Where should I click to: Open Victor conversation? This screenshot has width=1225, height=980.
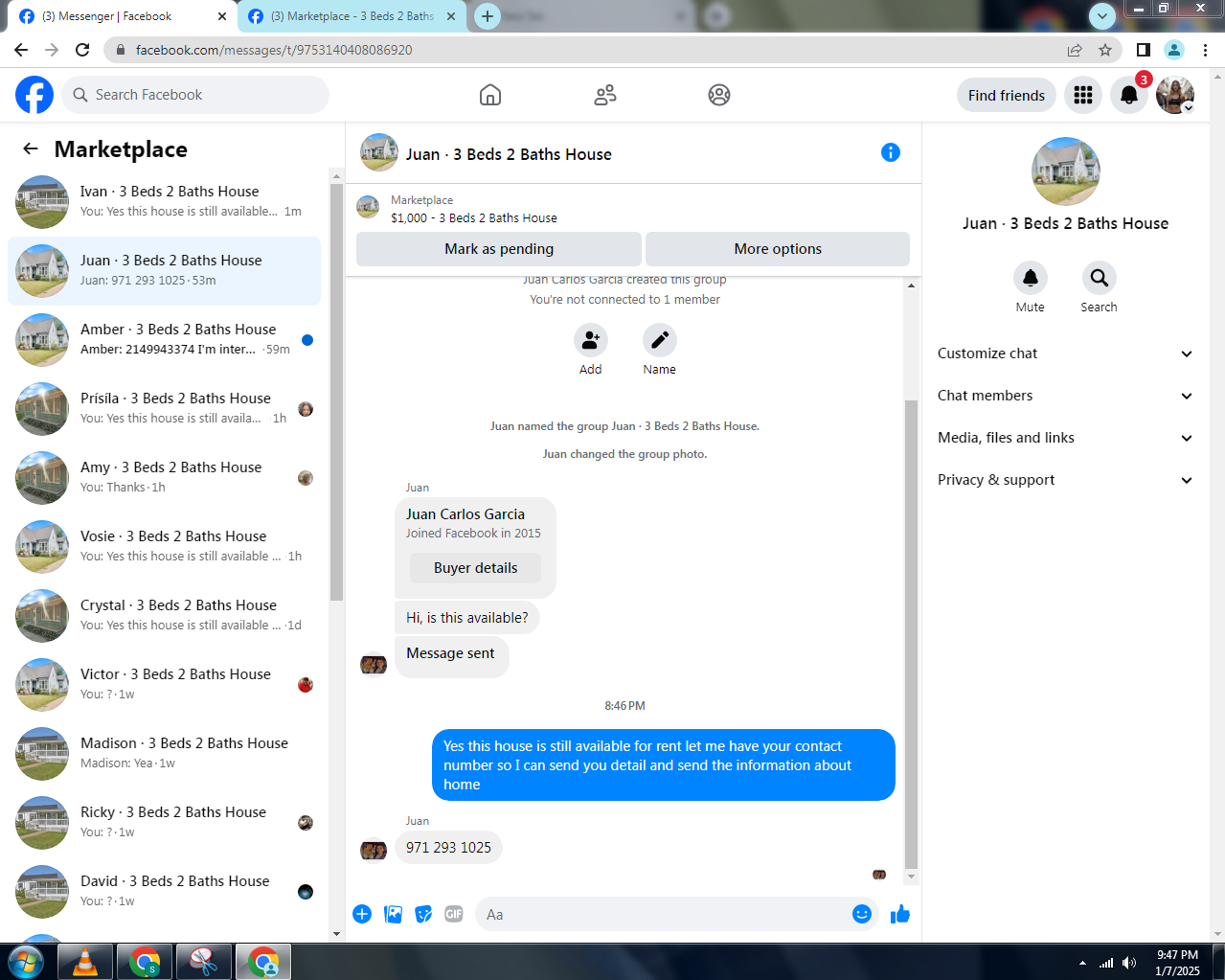click(x=164, y=684)
